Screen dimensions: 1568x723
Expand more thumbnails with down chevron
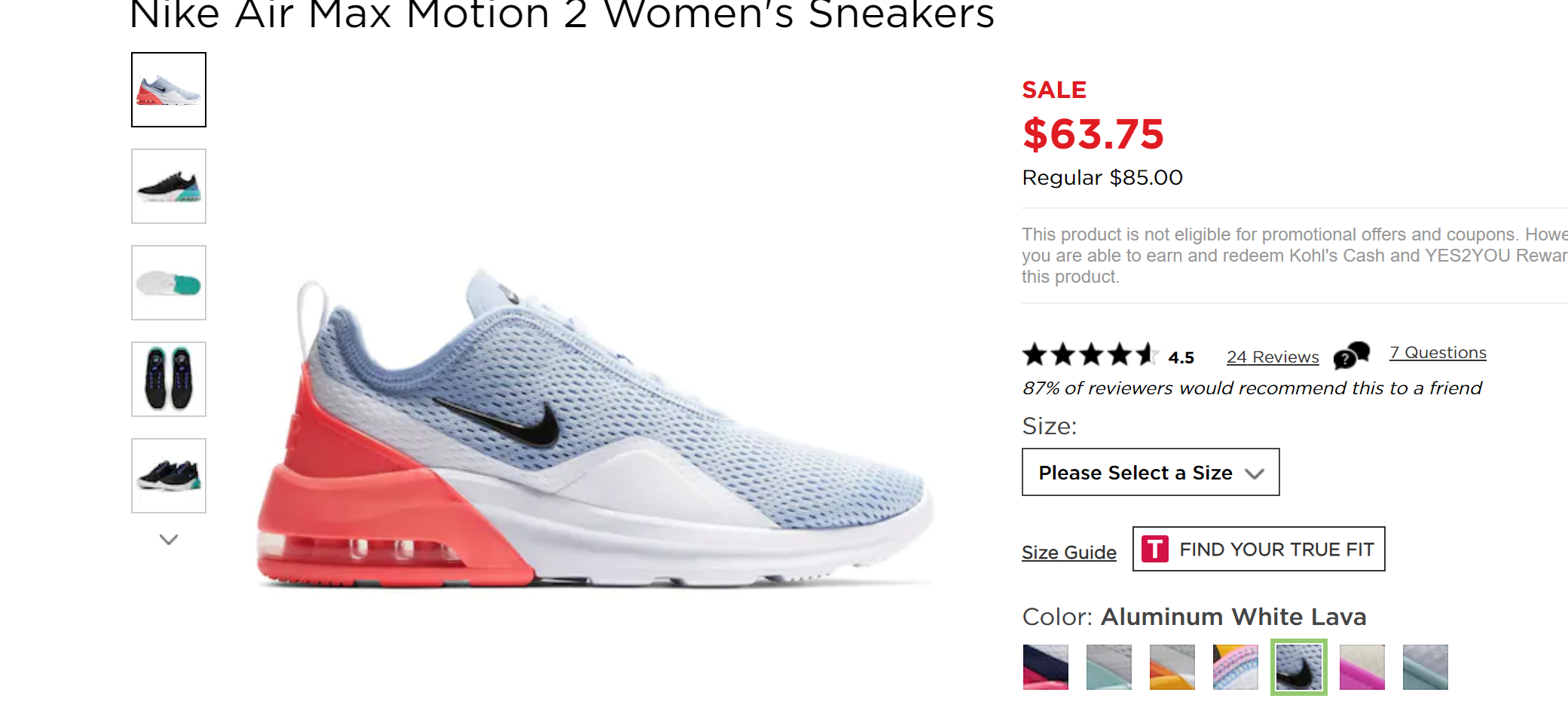pos(169,539)
